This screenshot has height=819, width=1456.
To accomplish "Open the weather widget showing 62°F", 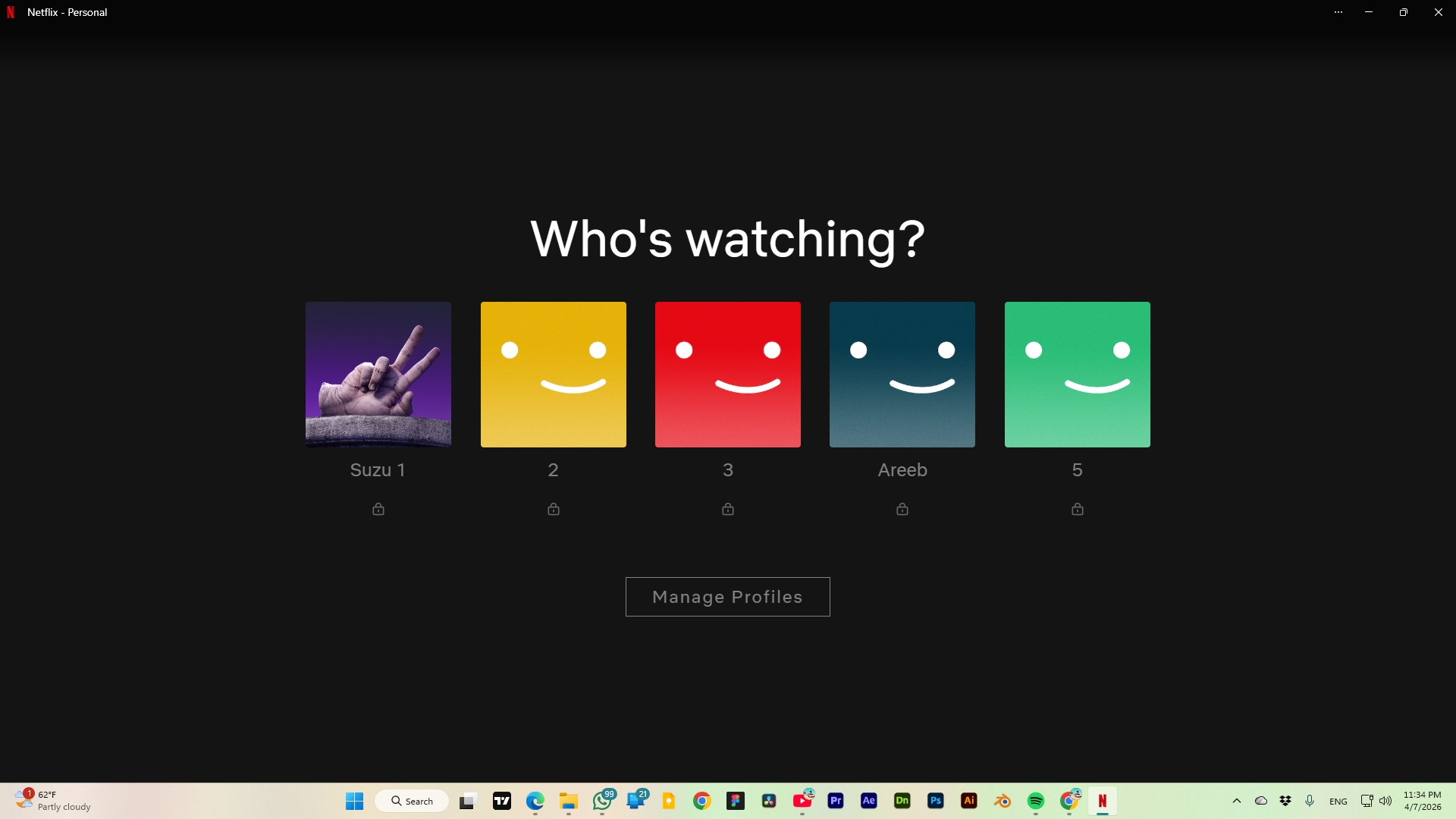I will coord(53,801).
